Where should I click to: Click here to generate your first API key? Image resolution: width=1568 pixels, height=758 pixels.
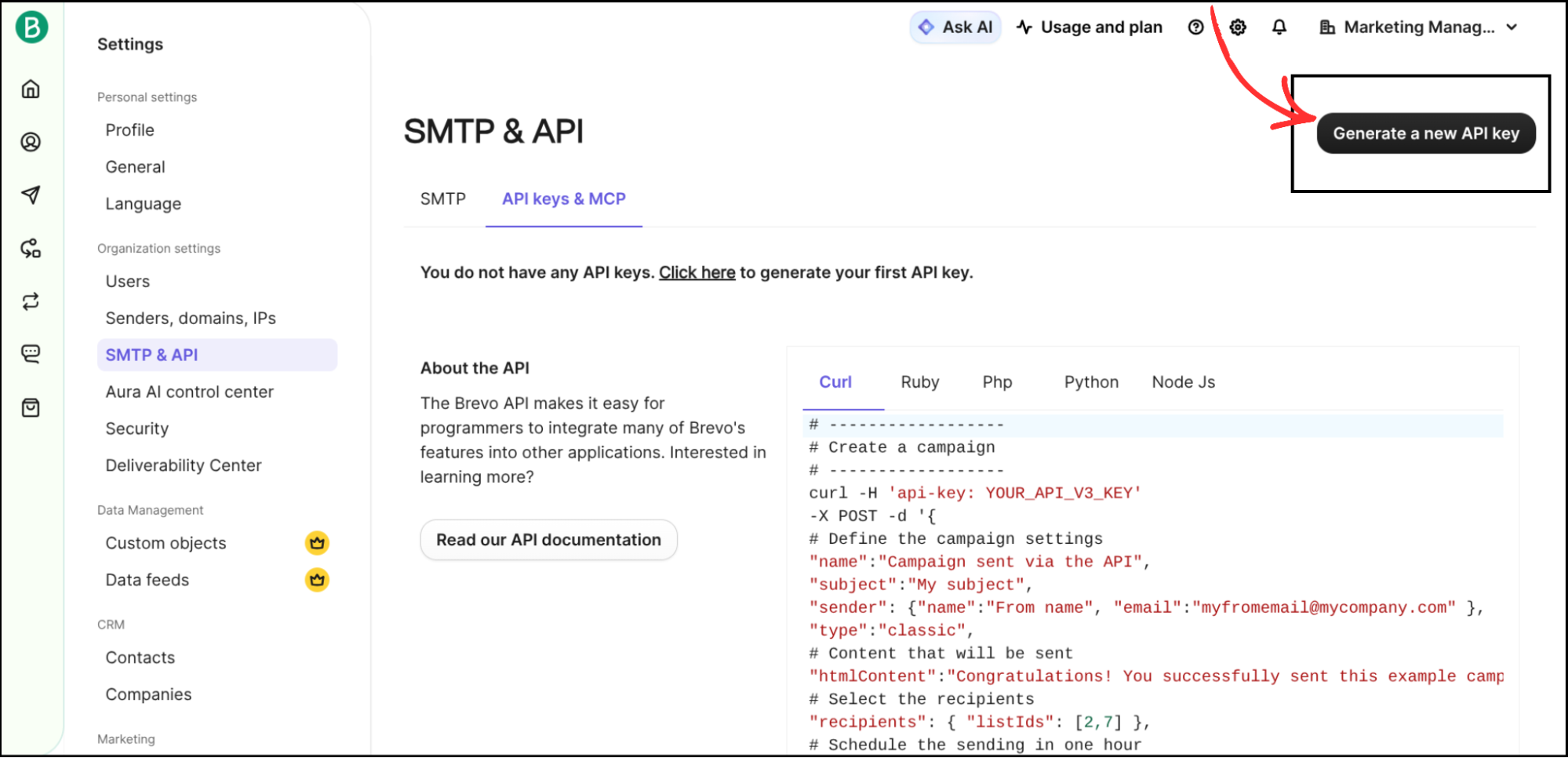pos(697,272)
